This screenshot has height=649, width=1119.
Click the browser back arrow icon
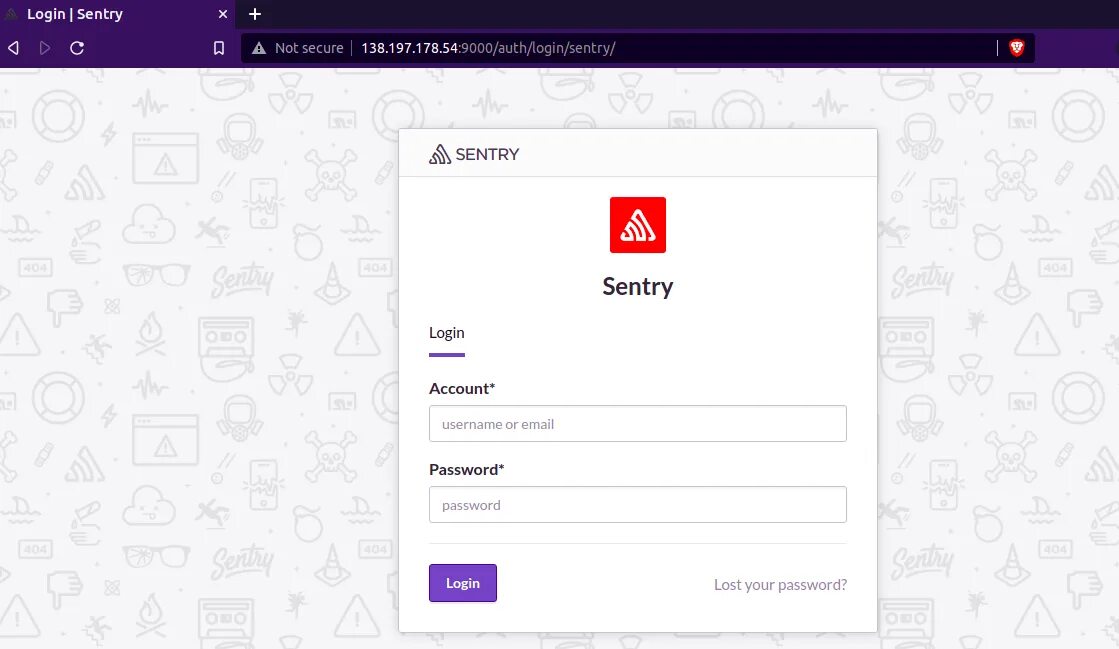(x=13, y=48)
